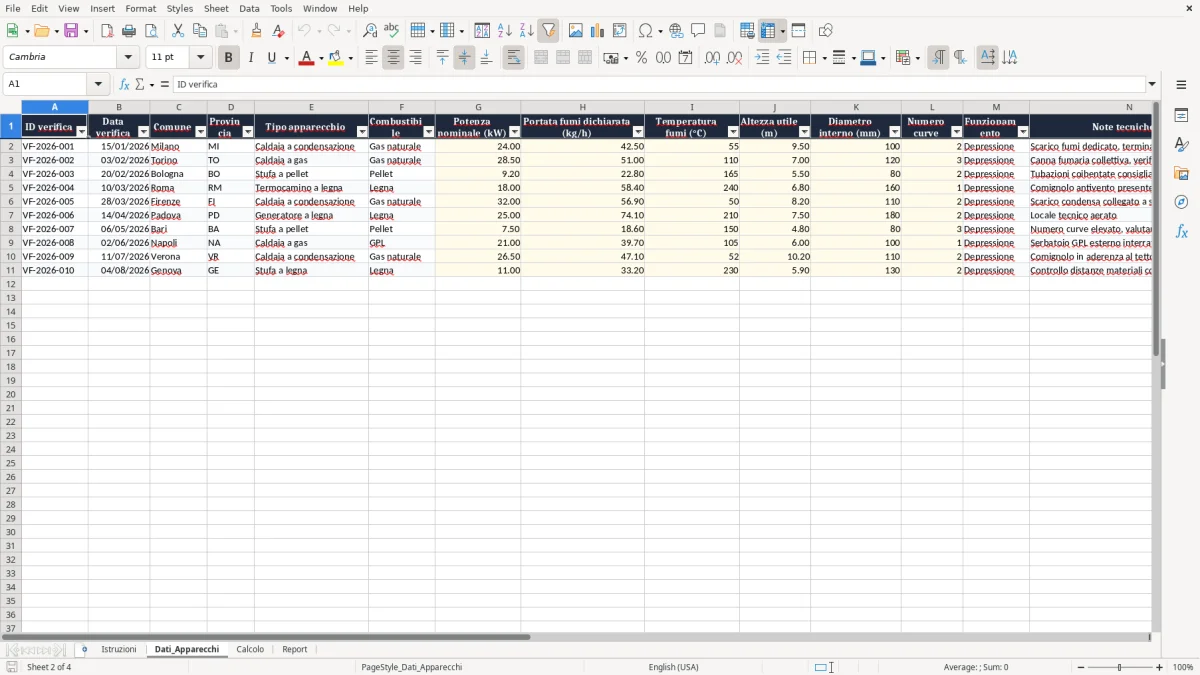Export directly as PDF
Viewport: 1200px width, 675px height.
click(107, 31)
